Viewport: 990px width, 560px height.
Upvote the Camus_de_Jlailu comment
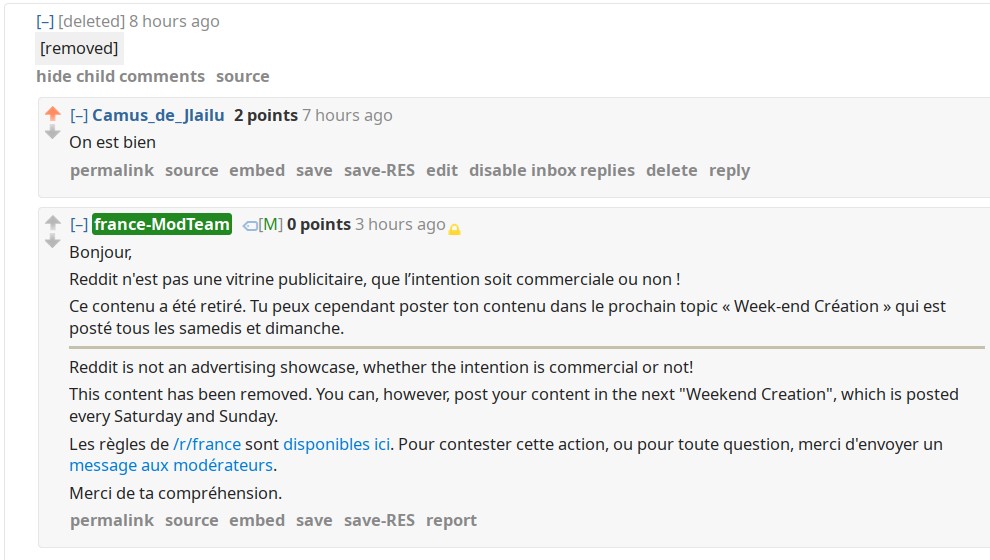point(52,114)
